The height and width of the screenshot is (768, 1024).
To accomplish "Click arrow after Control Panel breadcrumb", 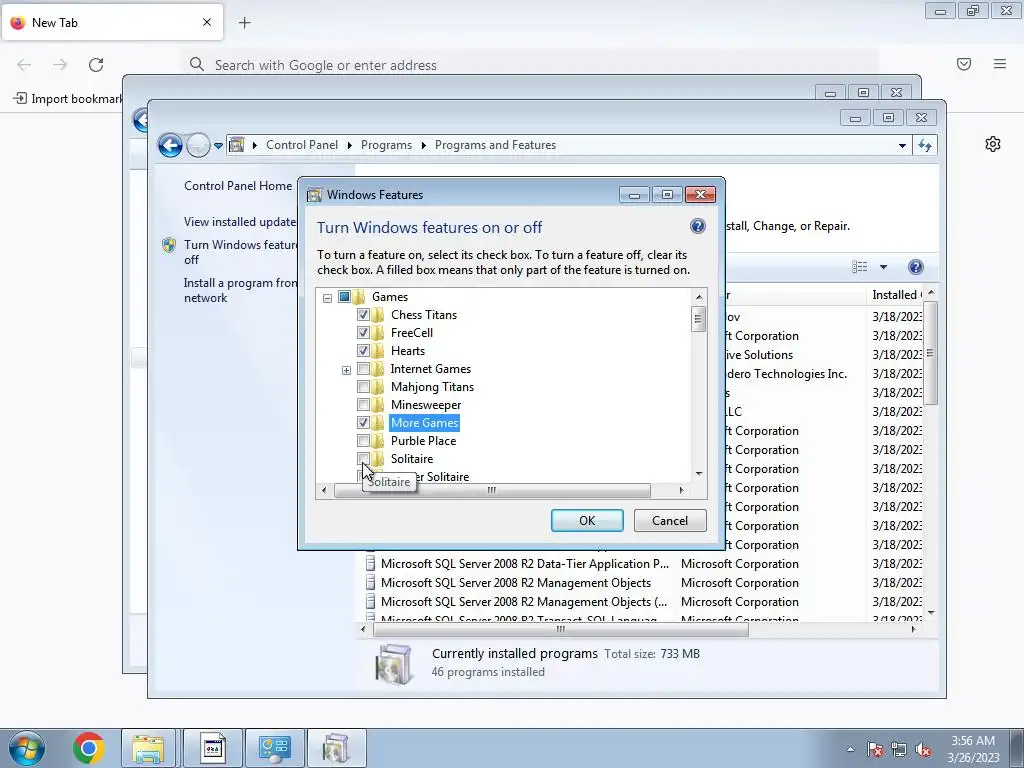I will pos(349,145).
